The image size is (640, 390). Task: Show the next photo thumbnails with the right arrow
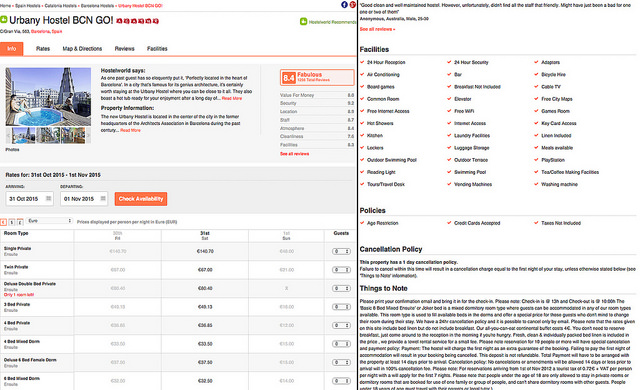[x=88, y=135]
